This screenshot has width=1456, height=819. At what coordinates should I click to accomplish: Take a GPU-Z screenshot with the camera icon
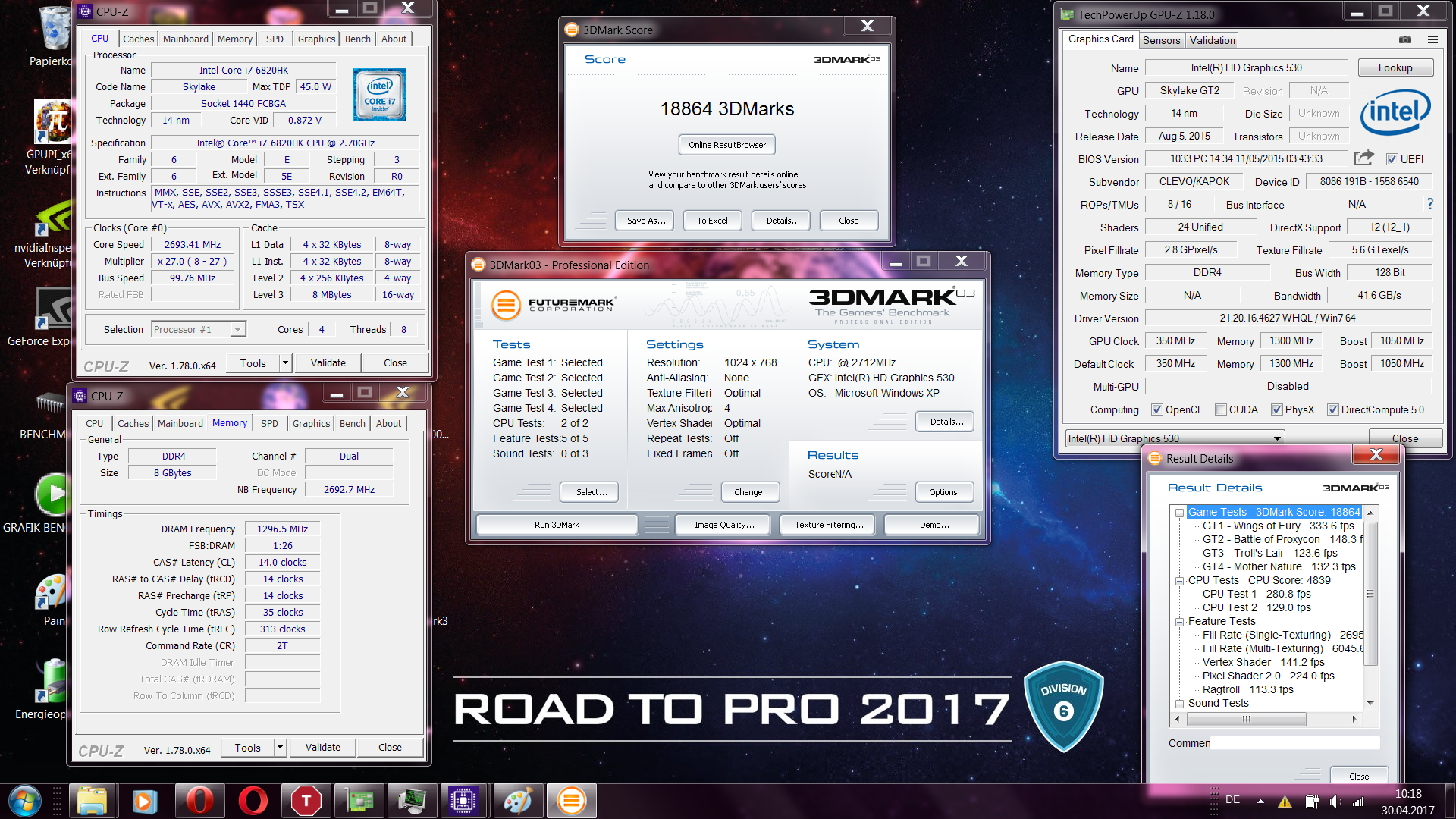pyautogui.click(x=1405, y=39)
